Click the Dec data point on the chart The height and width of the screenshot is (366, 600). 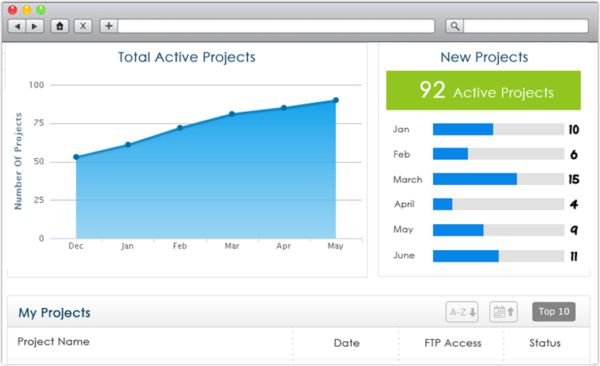click(x=76, y=157)
